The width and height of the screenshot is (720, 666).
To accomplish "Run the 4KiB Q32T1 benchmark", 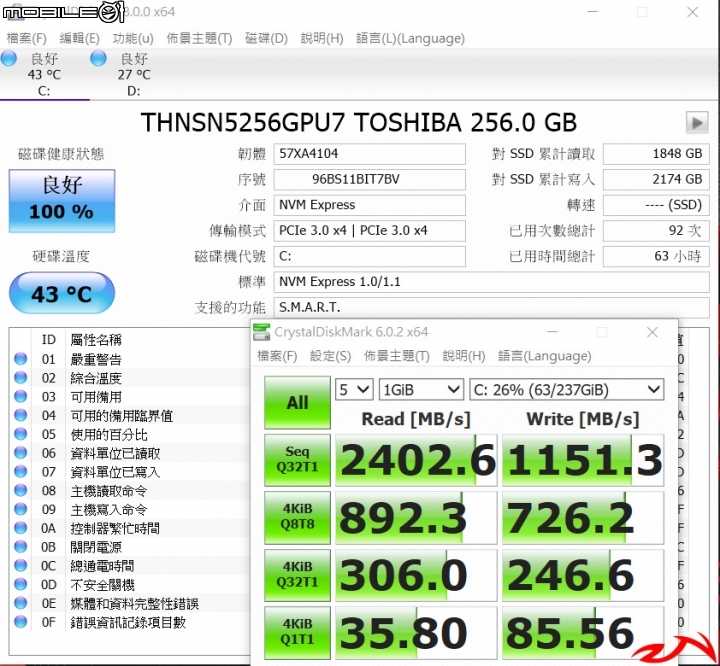I will (x=297, y=575).
